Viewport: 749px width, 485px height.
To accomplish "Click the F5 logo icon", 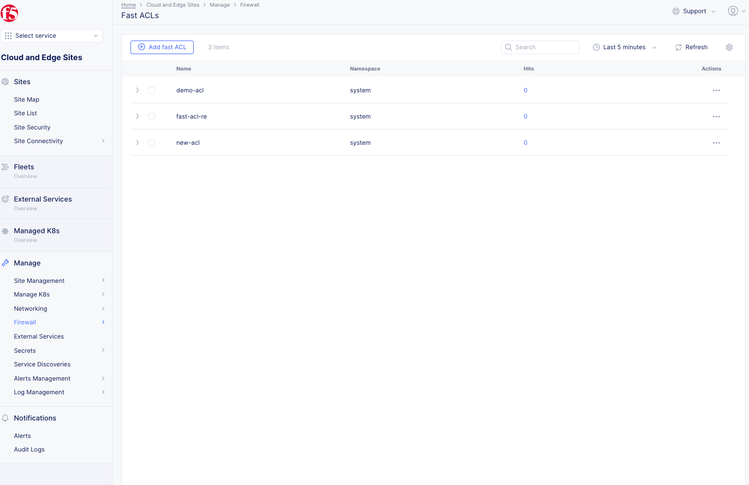I will click(x=9, y=13).
